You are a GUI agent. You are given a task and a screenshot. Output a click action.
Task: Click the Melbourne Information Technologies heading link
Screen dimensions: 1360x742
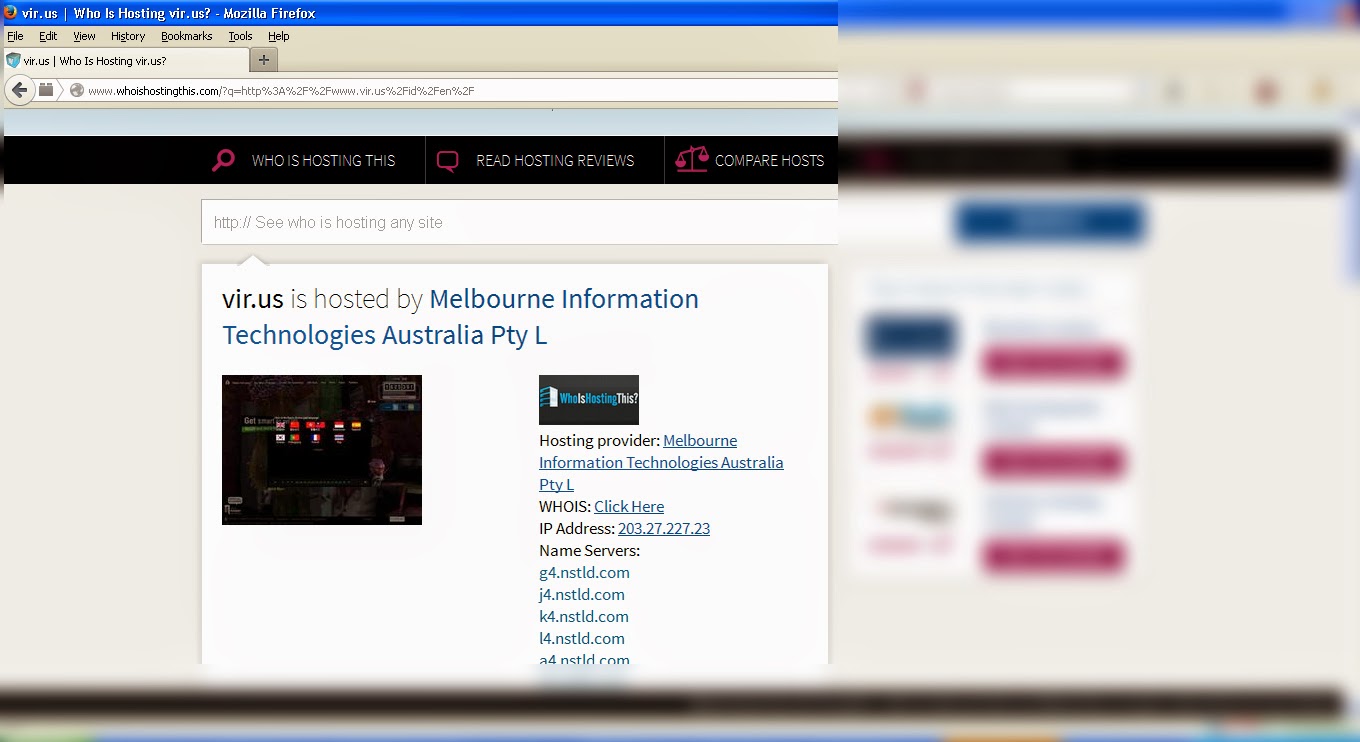tap(460, 316)
